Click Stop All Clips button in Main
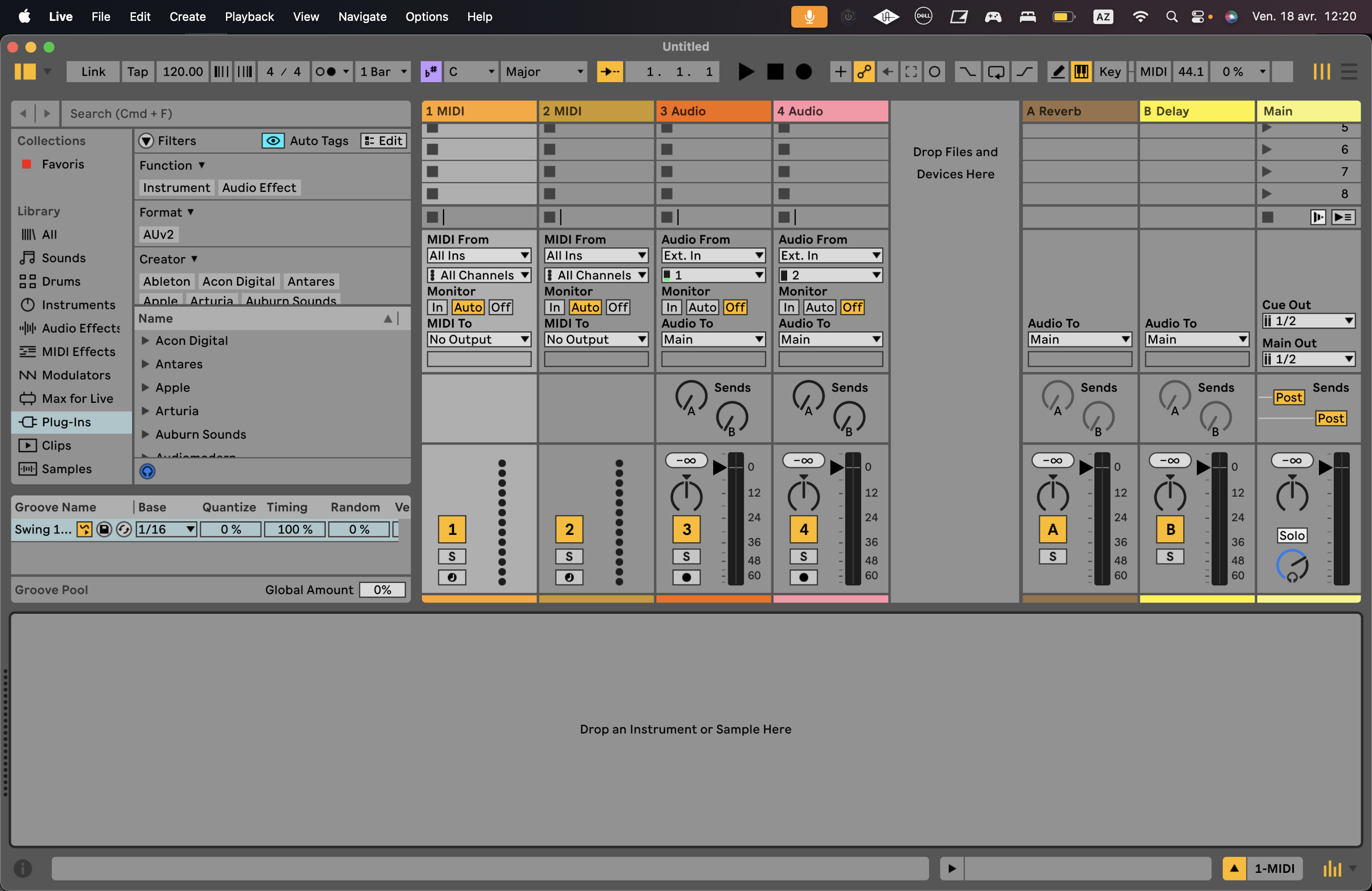1372x891 pixels. (1268, 217)
